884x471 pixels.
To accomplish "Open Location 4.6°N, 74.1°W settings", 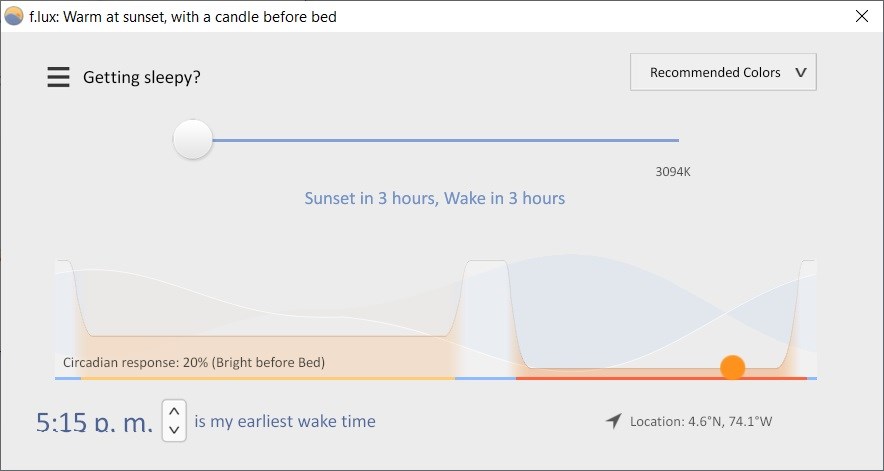I will (701, 421).
